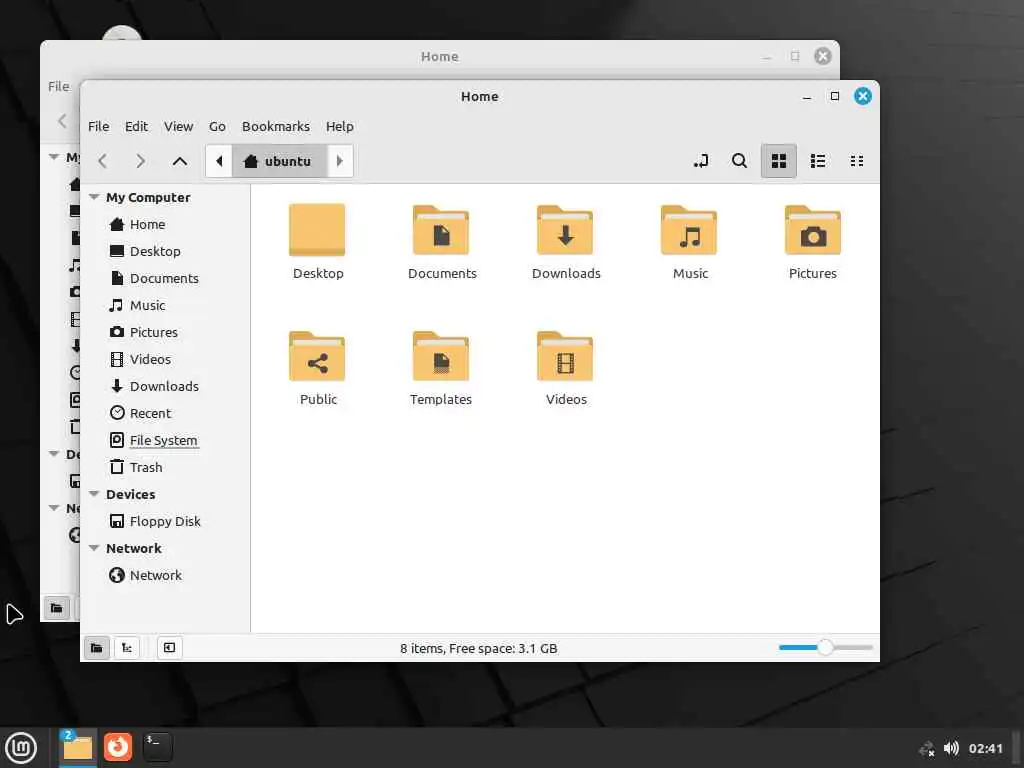This screenshot has width=1024, height=768.
Task: Collapse the My Computer section
Action: pyautogui.click(x=94, y=197)
